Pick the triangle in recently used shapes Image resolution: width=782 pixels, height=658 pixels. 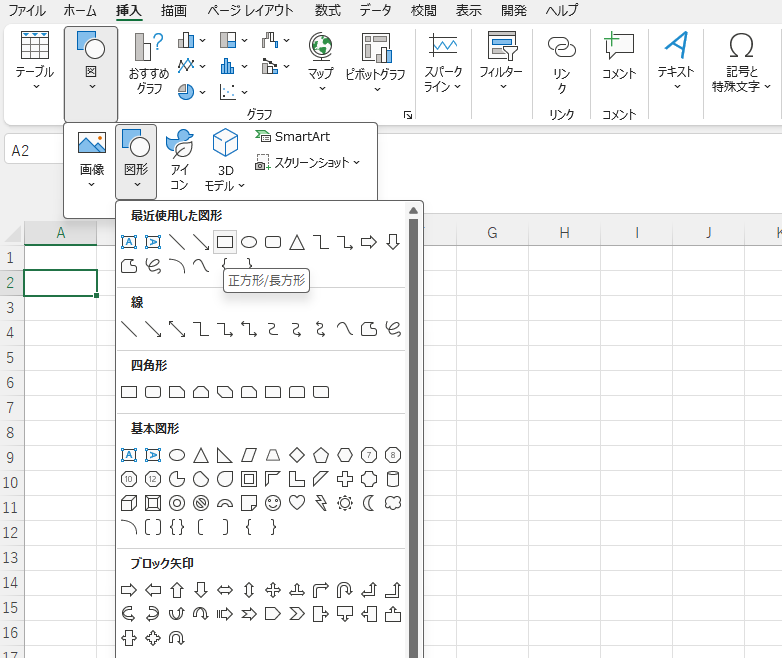click(297, 242)
